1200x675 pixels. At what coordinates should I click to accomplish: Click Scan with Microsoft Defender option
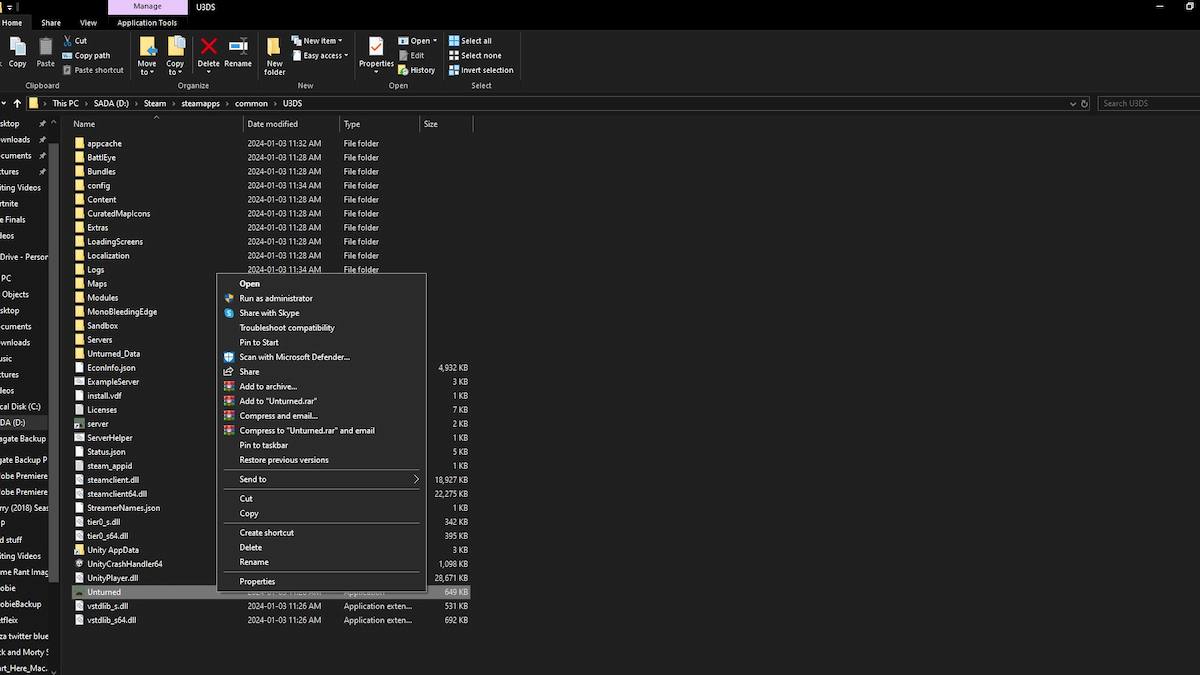coord(294,357)
